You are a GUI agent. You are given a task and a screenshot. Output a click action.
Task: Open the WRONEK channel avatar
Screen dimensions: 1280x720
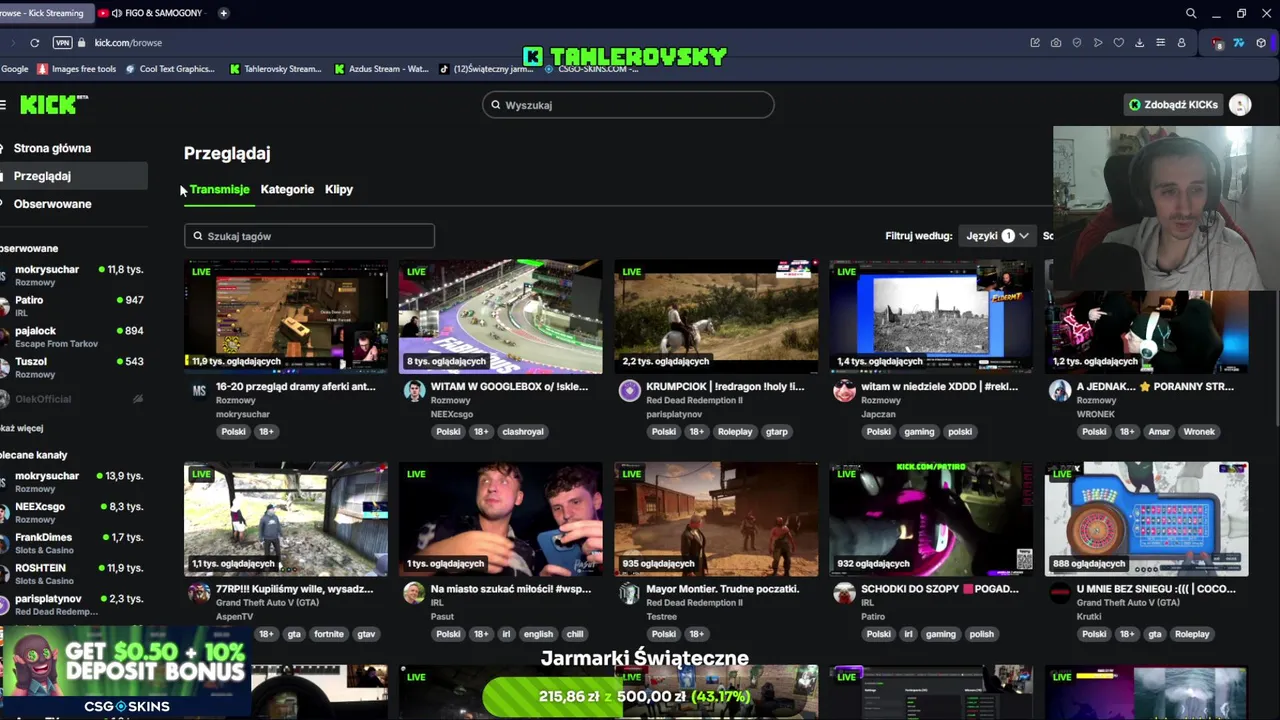1060,390
